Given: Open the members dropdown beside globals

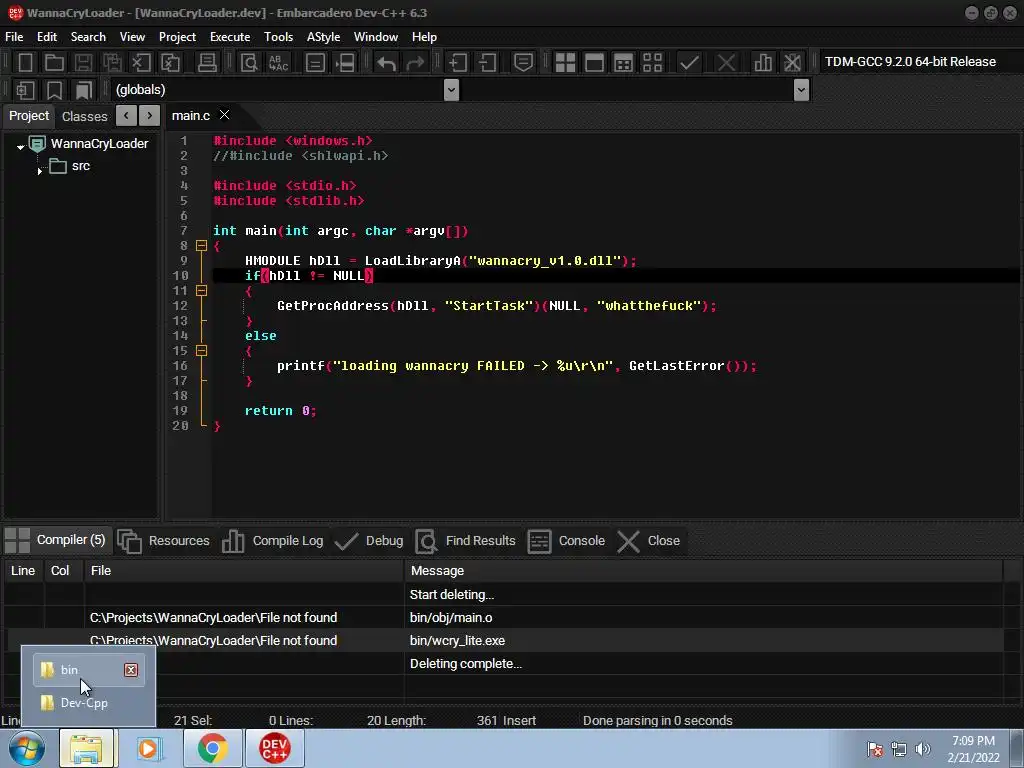Looking at the screenshot, I should point(801,89).
